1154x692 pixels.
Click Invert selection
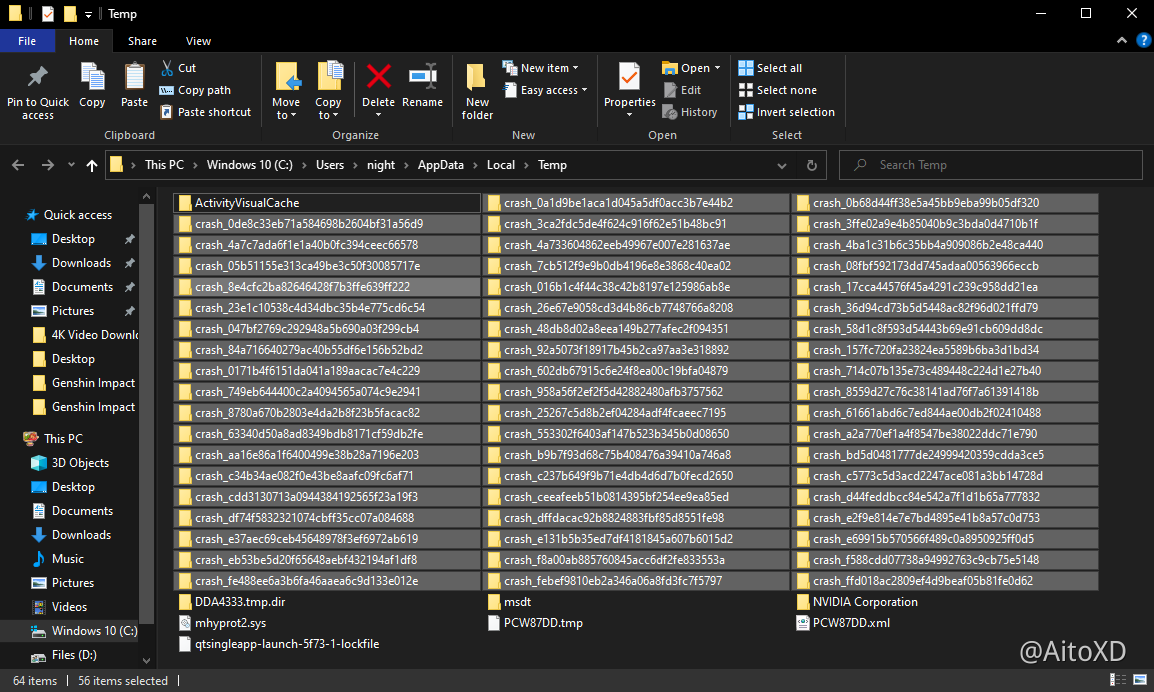pos(787,111)
